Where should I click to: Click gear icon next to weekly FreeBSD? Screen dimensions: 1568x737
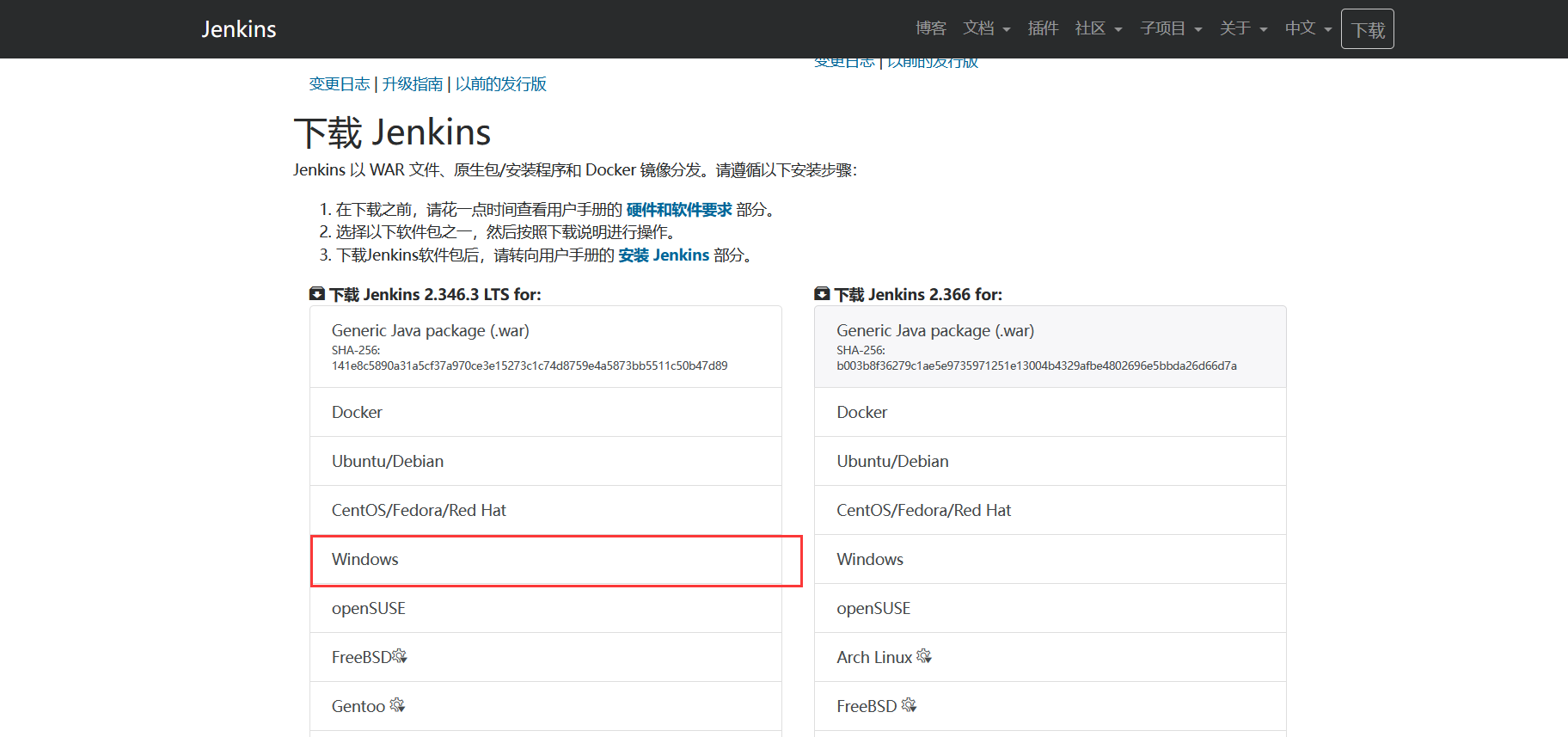910,705
